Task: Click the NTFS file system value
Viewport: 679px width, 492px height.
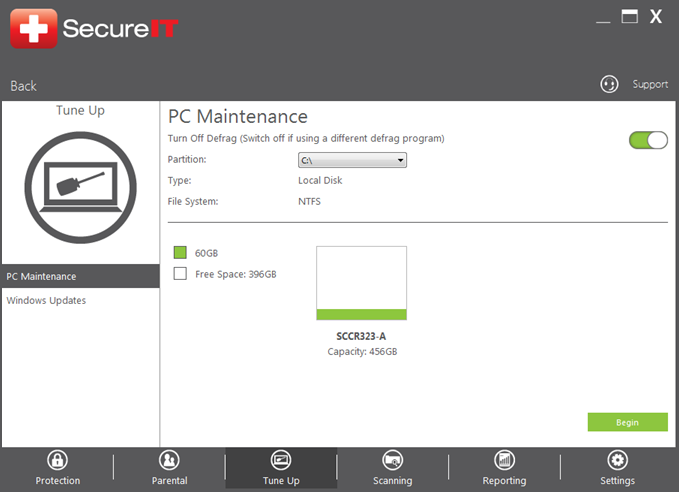Action: [309, 201]
